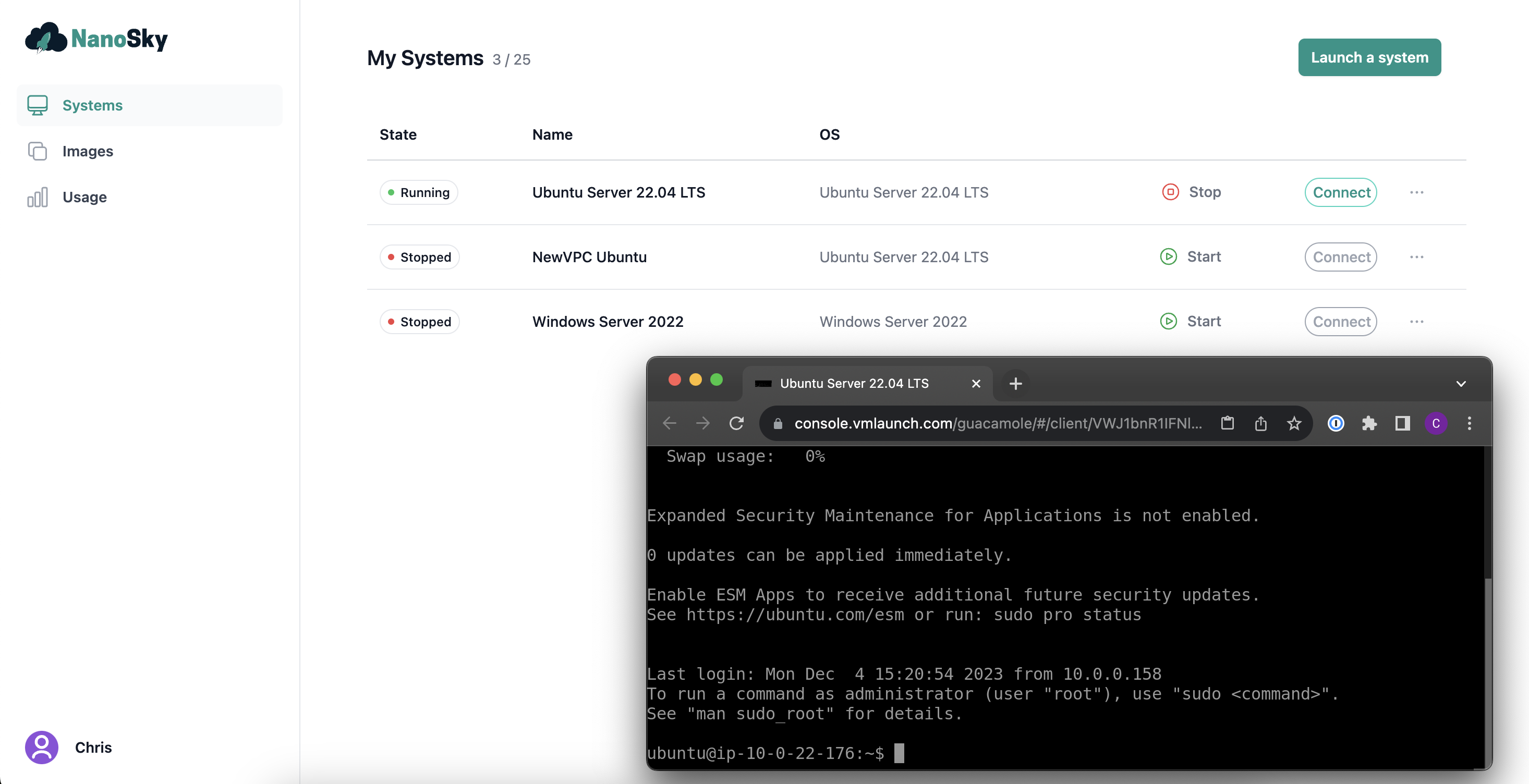Expand the browser tab search chevron
The height and width of the screenshot is (784, 1529).
[x=1461, y=383]
